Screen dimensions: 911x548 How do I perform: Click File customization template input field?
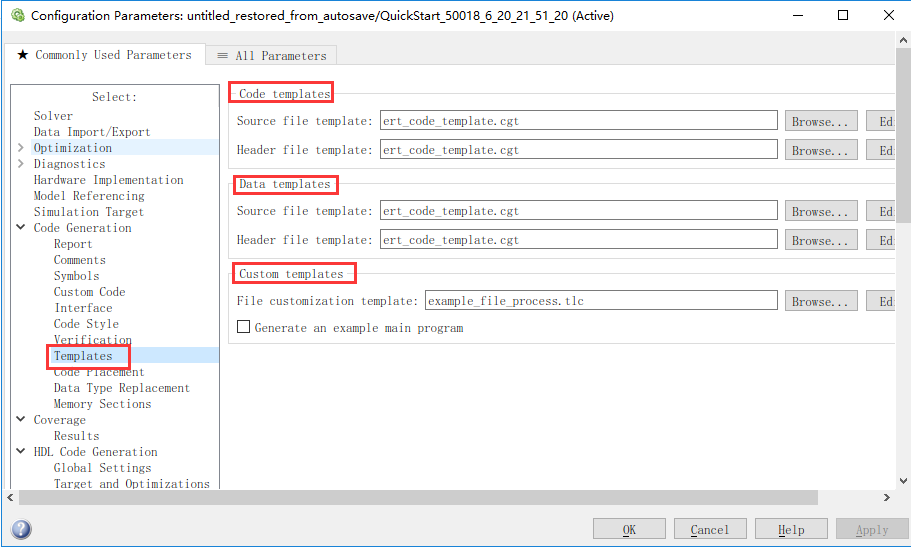[601, 301]
